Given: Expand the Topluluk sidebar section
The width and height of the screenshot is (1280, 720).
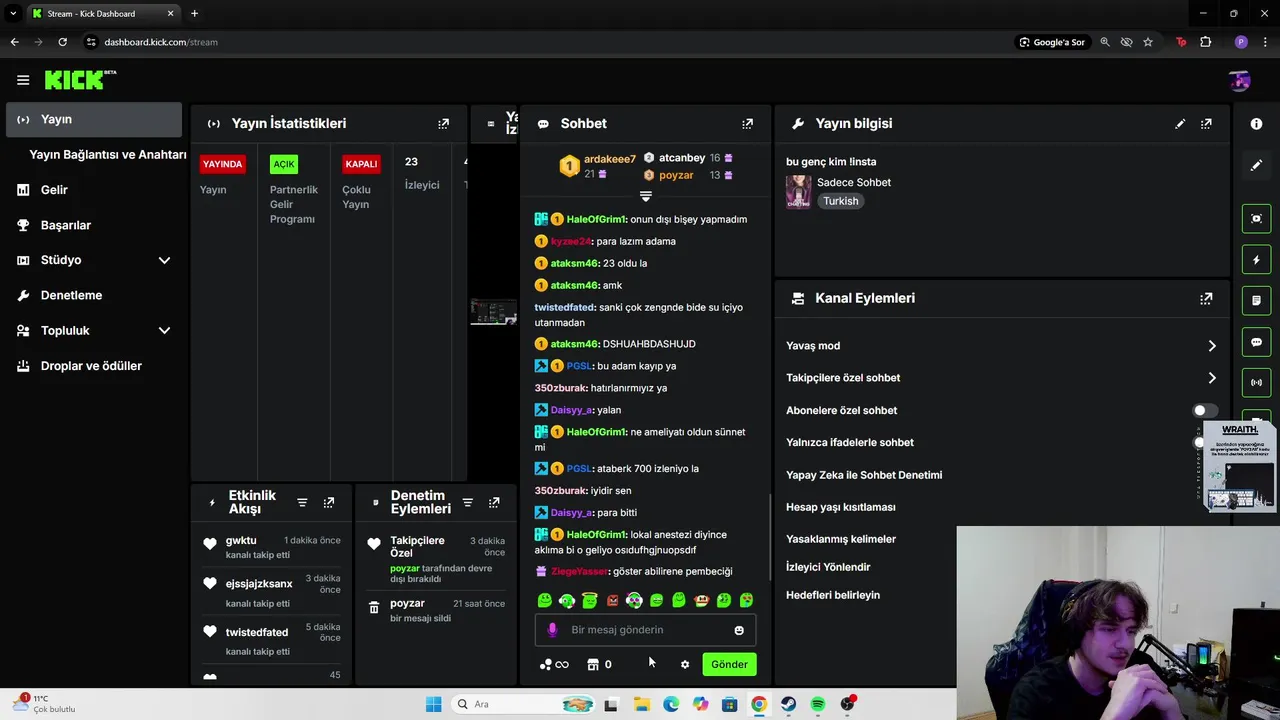Looking at the screenshot, I should (164, 330).
